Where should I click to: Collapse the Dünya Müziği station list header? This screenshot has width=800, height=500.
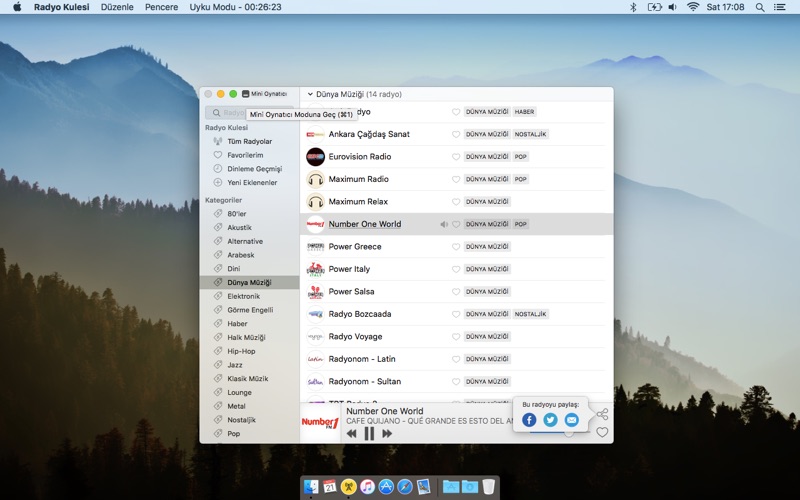[310, 94]
